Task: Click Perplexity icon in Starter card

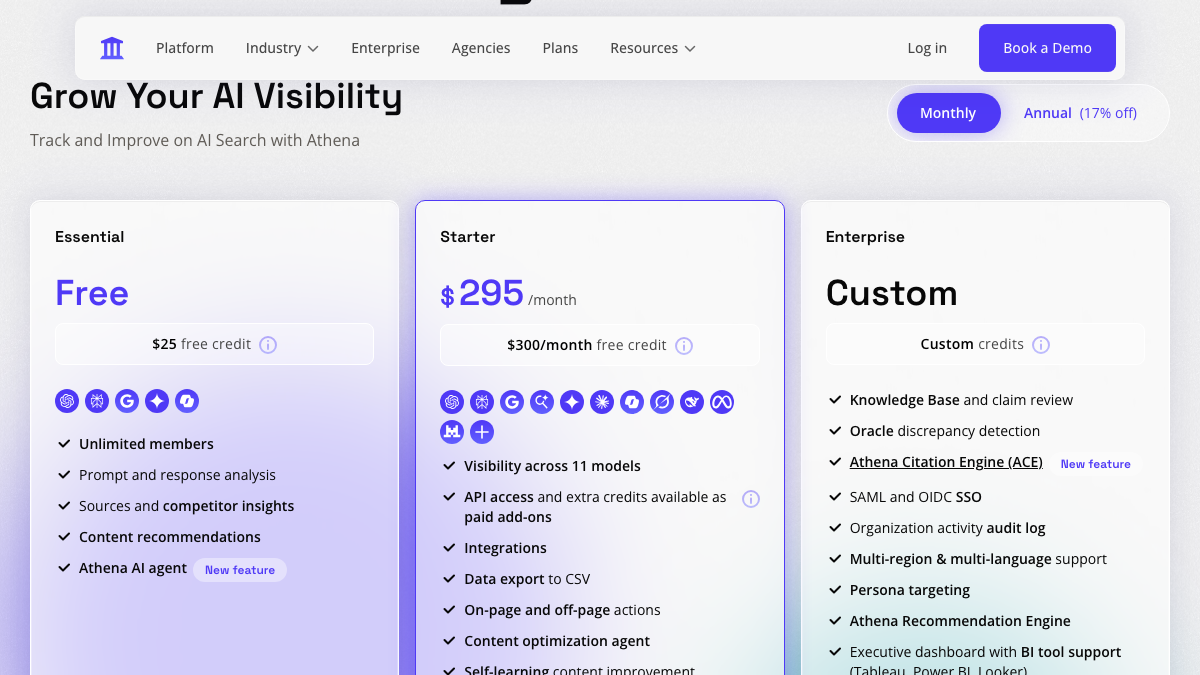Action: coord(482,402)
